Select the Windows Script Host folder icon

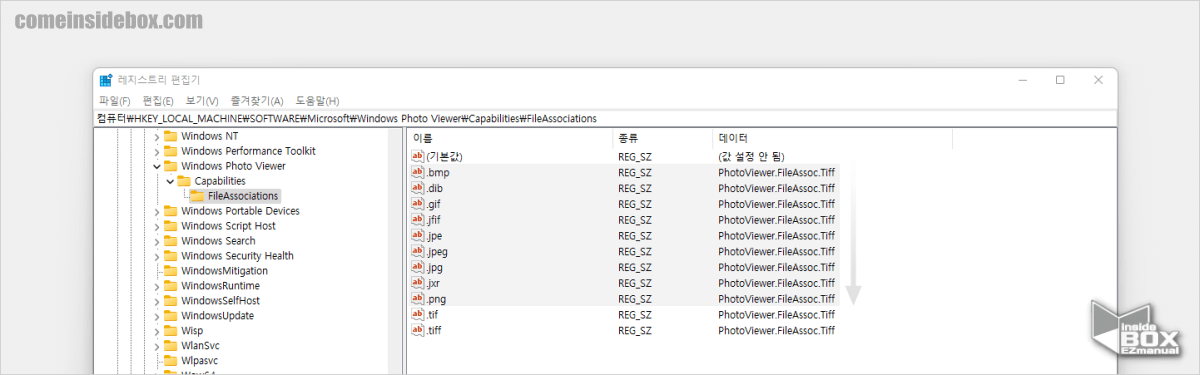click(170, 226)
